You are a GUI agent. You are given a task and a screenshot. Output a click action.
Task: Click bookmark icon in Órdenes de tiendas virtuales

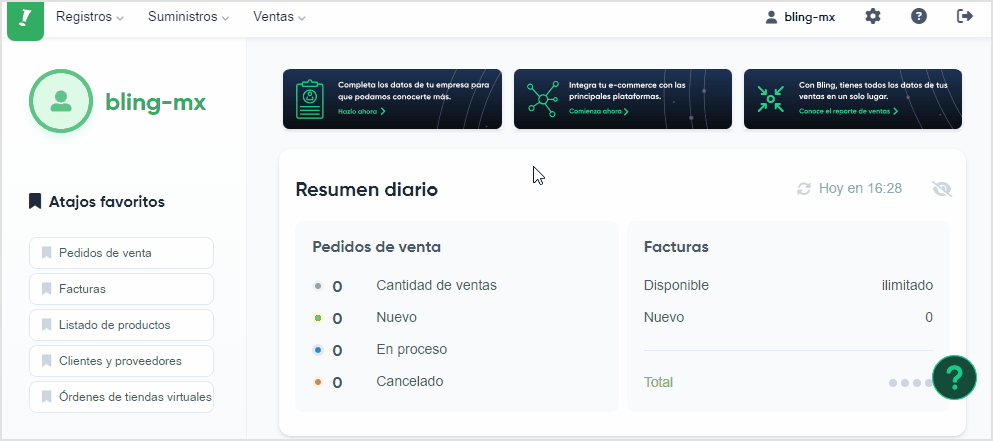(46, 397)
